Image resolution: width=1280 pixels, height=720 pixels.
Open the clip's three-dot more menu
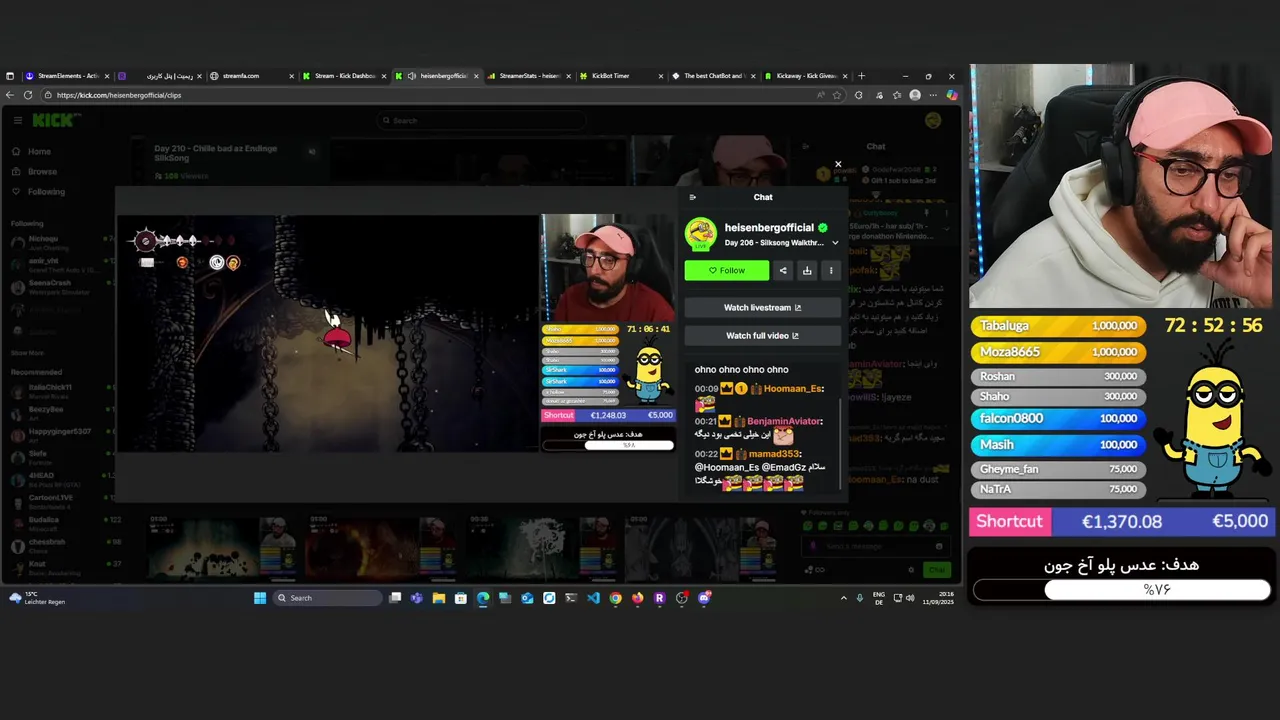coord(831,270)
